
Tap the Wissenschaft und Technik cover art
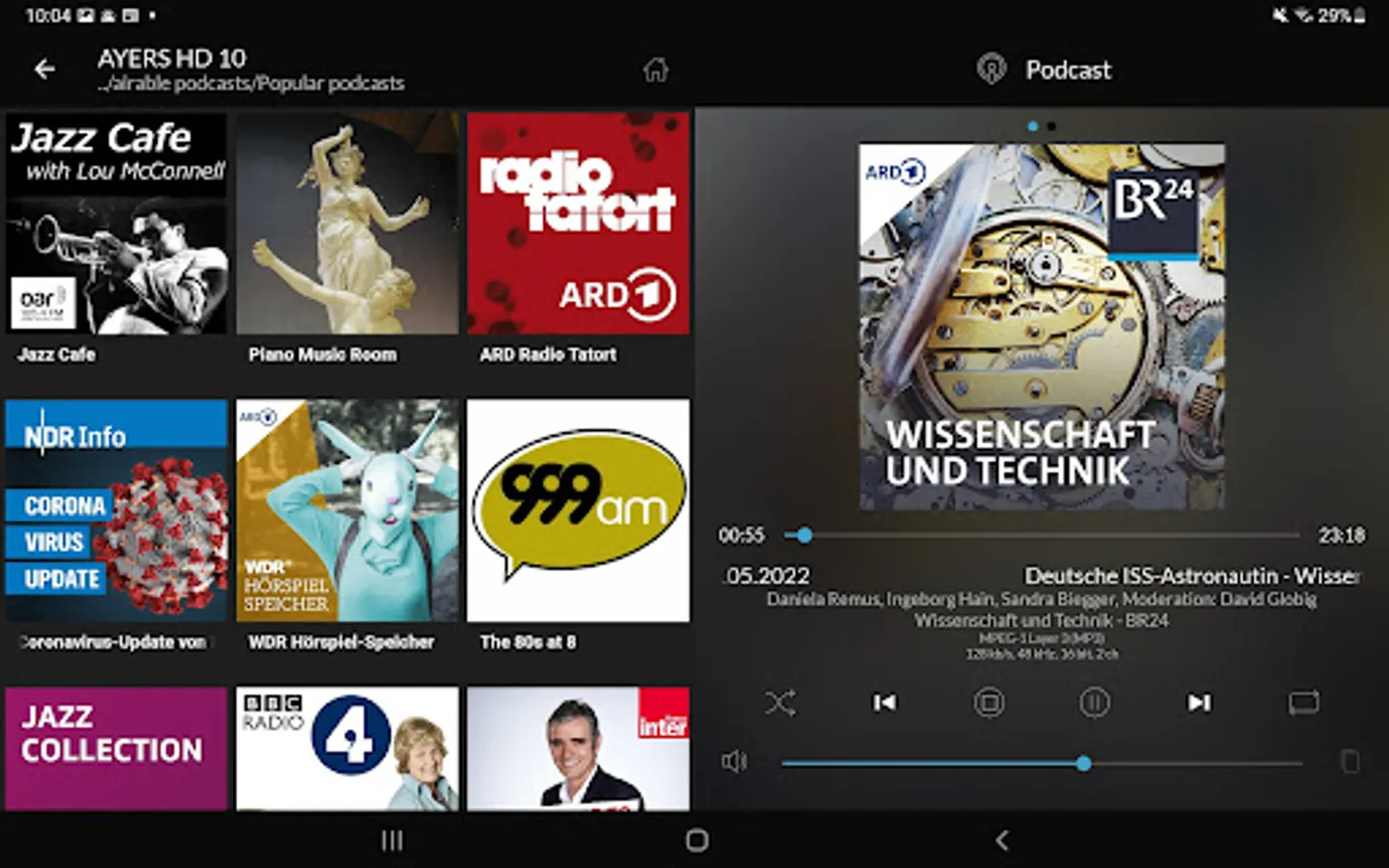1042,327
